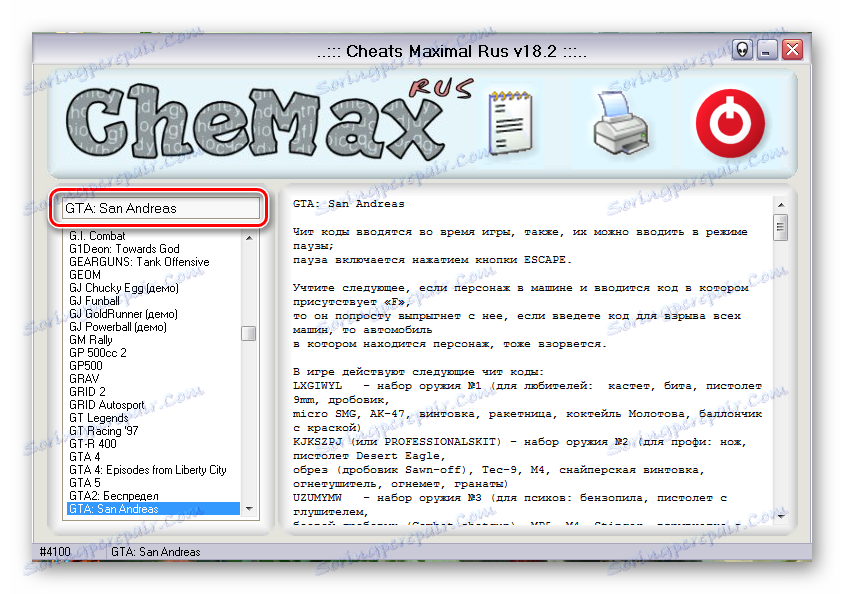Select GTA 5 in the list
This screenshot has width=844, height=594.
pos(85,483)
